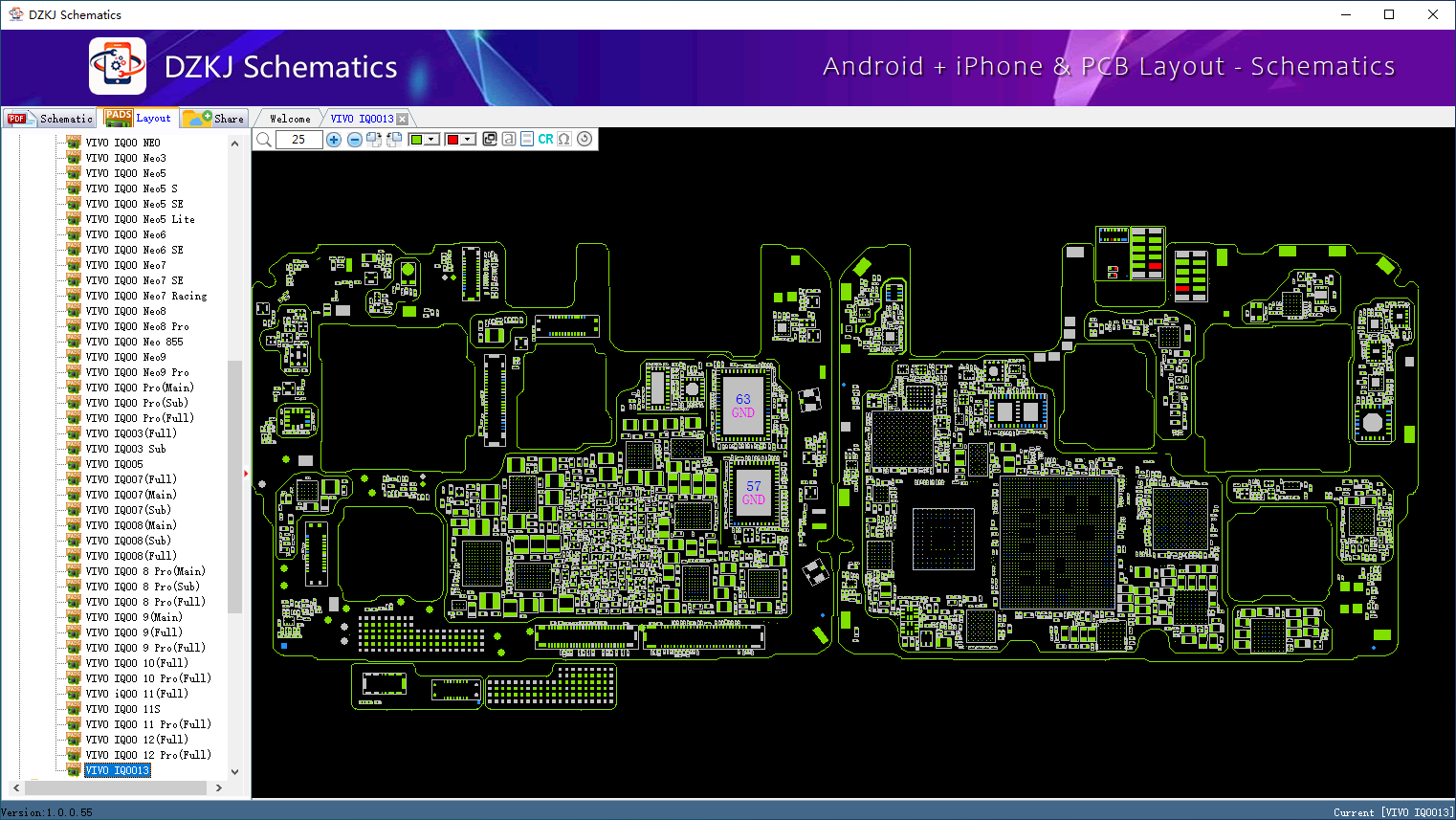Select VIVO IQOO 10 Pro(Full) entry

click(x=148, y=678)
